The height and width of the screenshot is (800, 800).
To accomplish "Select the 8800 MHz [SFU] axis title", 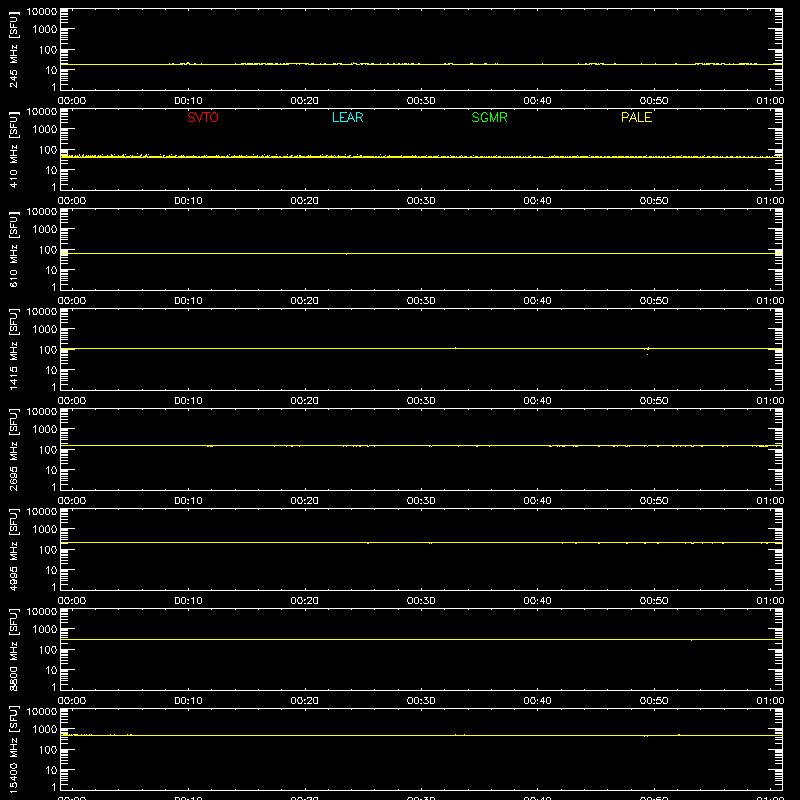I will pyautogui.click(x=13, y=649).
